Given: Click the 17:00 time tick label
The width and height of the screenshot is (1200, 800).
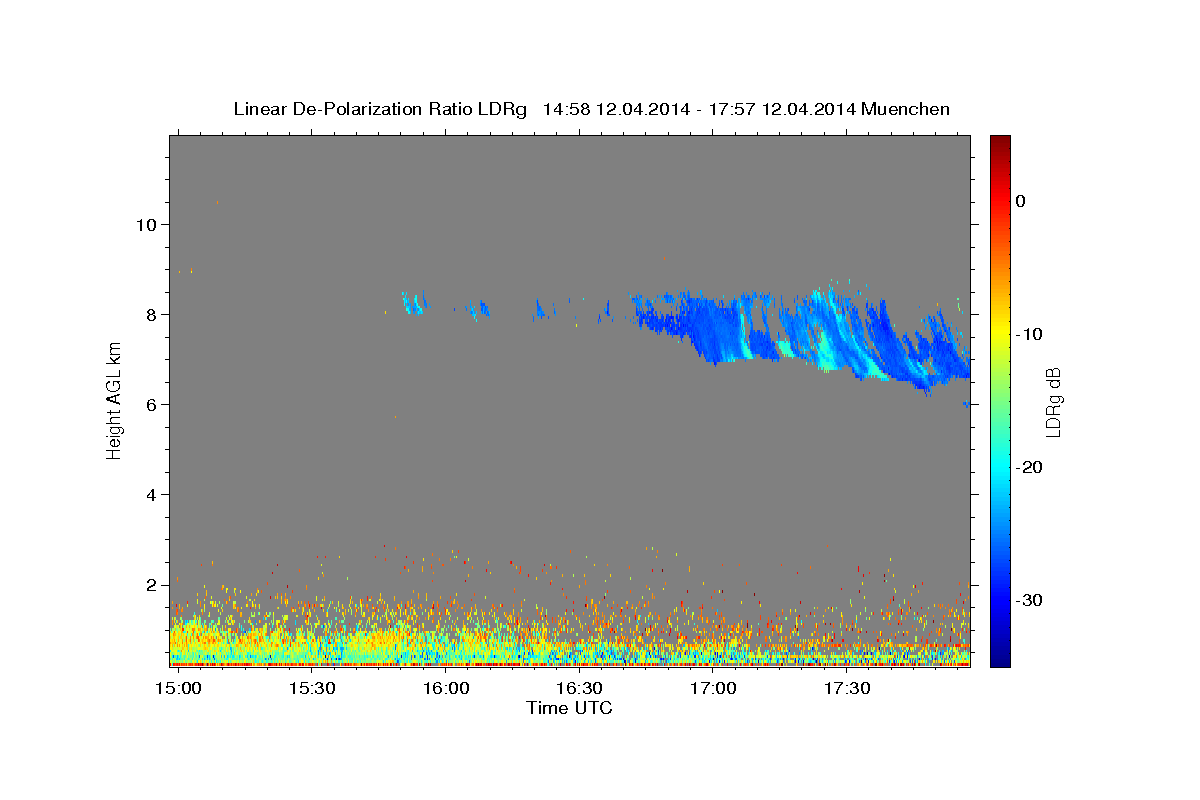Looking at the screenshot, I should [x=713, y=689].
